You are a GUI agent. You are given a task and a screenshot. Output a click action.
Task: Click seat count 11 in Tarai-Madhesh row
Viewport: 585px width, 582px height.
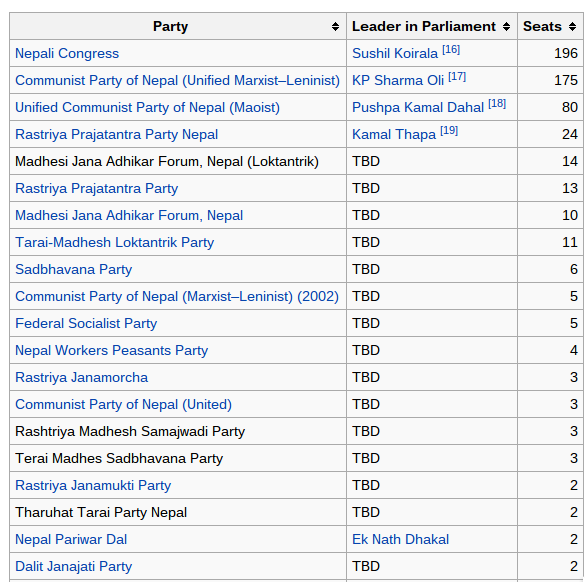pos(570,242)
